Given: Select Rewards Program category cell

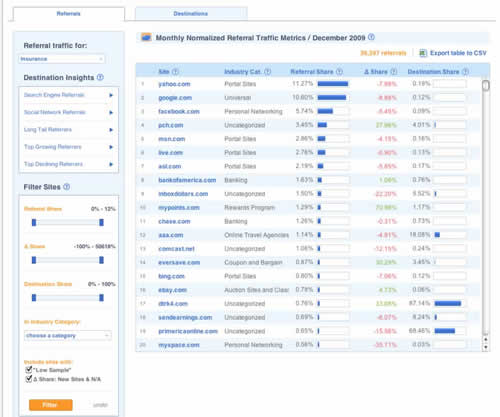Looking at the screenshot, I should [249, 208].
